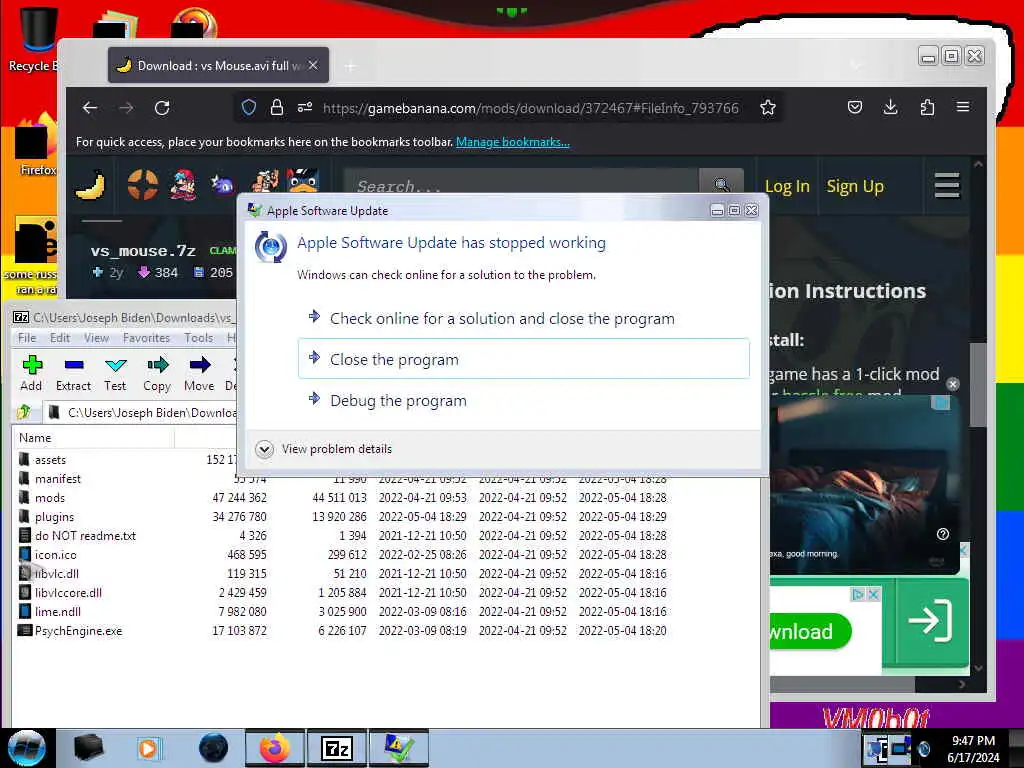Click Log In link

[787, 187]
